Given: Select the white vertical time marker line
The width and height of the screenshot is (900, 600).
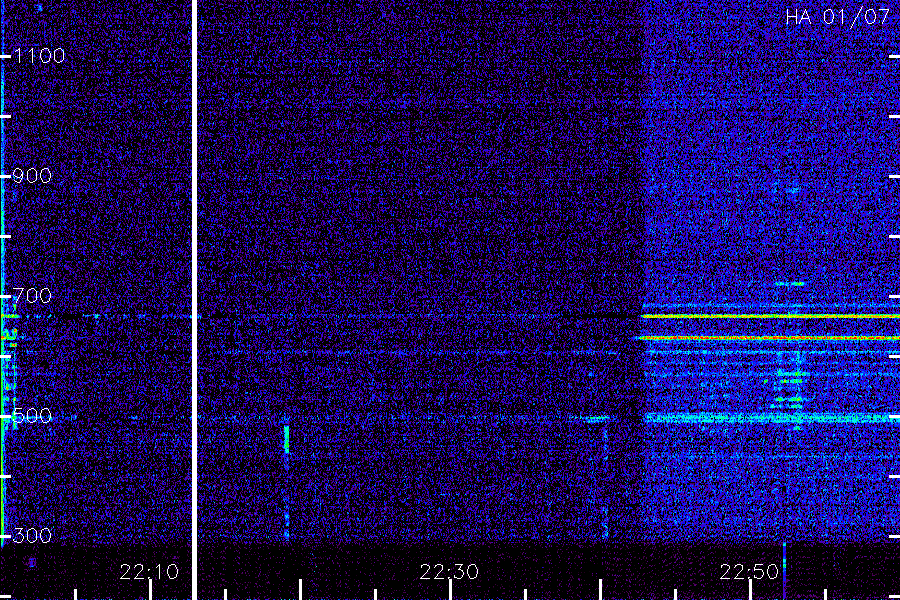Looking at the screenshot, I should pyautogui.click(x=194, y=300).
